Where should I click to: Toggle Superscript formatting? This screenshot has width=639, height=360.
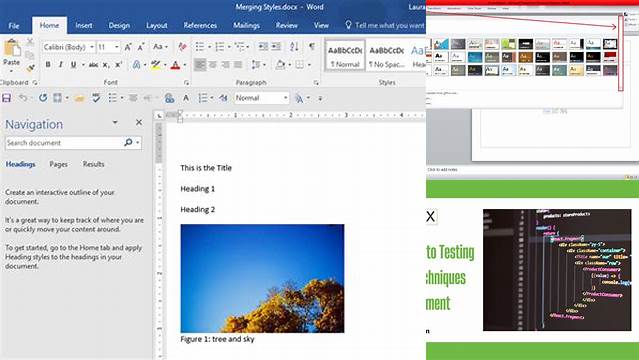[118, 64]
